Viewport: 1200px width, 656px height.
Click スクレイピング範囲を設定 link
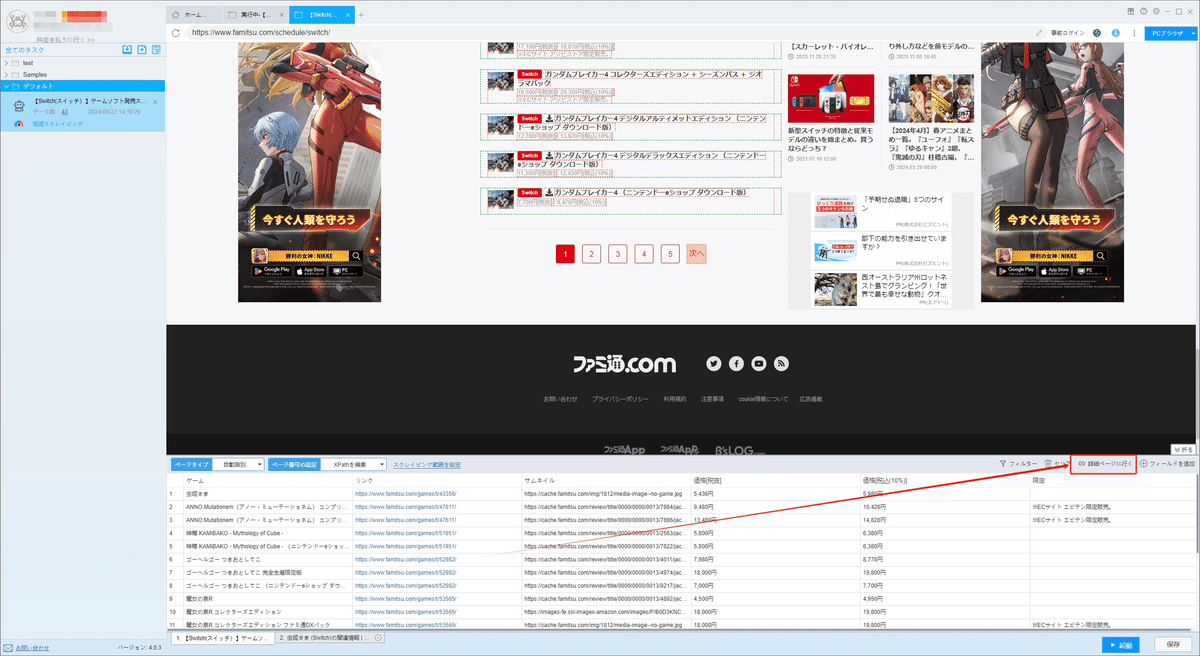coord(427,465)
